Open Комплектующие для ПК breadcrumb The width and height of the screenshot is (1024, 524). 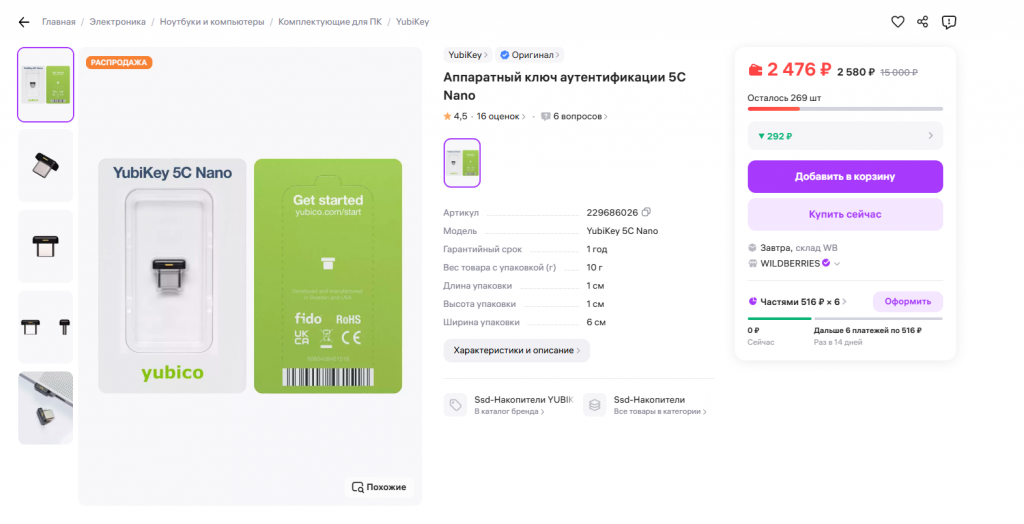(330, 22)
